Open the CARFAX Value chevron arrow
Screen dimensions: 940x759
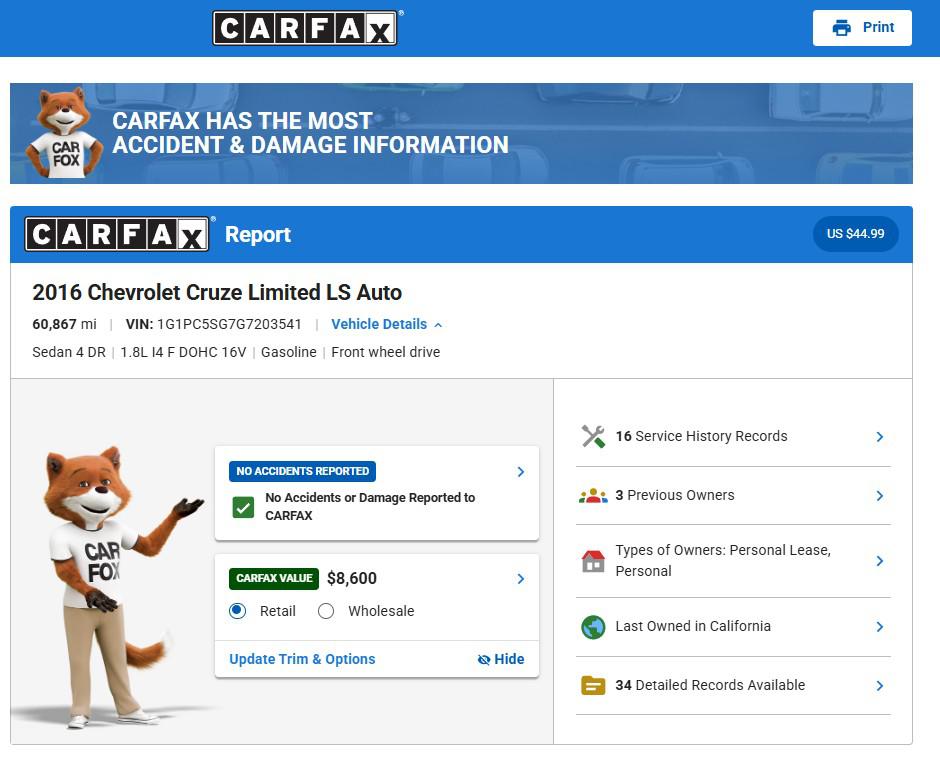click(520, 579)
